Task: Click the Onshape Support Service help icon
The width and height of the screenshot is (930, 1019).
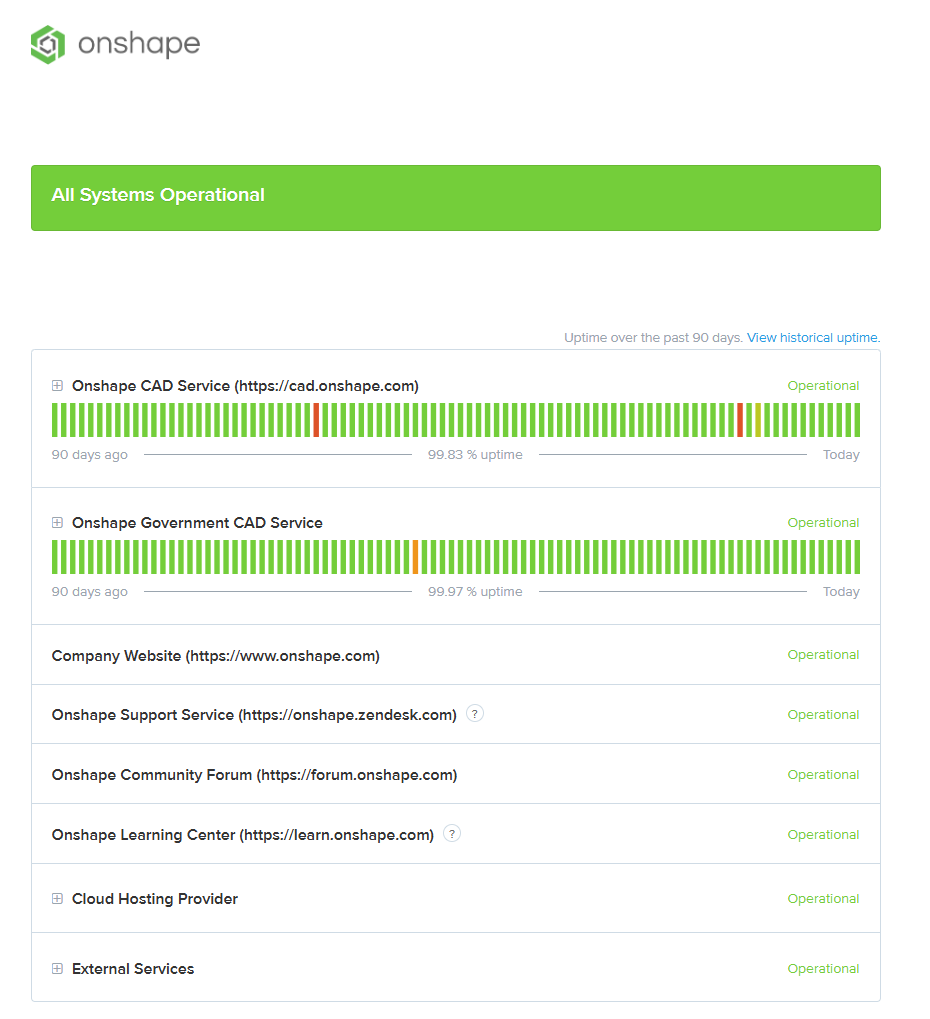Action: [475, 714]
